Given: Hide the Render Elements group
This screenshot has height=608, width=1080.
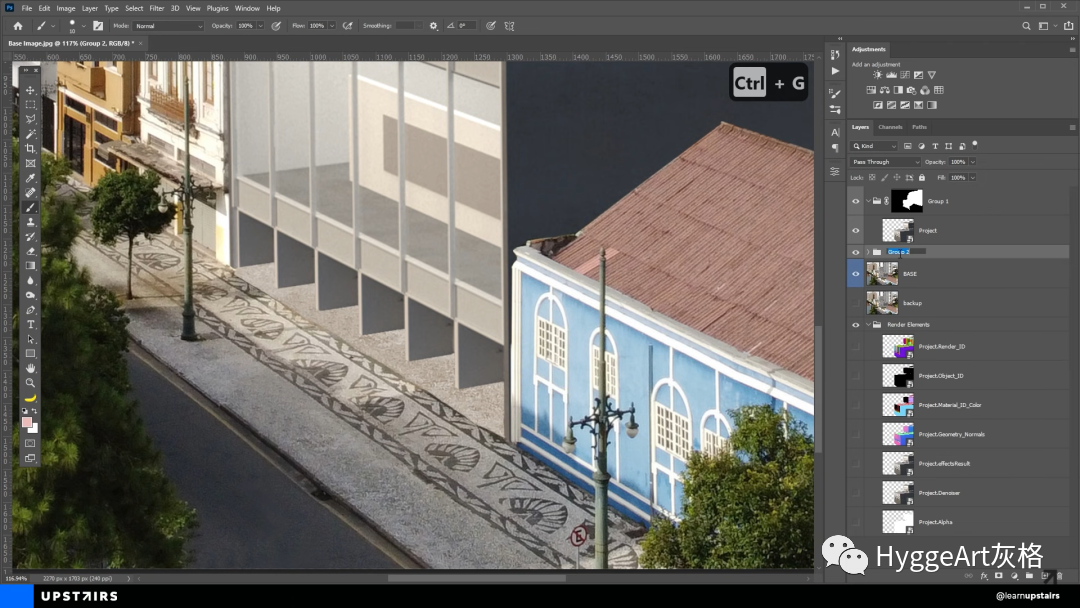Looking at the screenshot, I should pos(855,325).
